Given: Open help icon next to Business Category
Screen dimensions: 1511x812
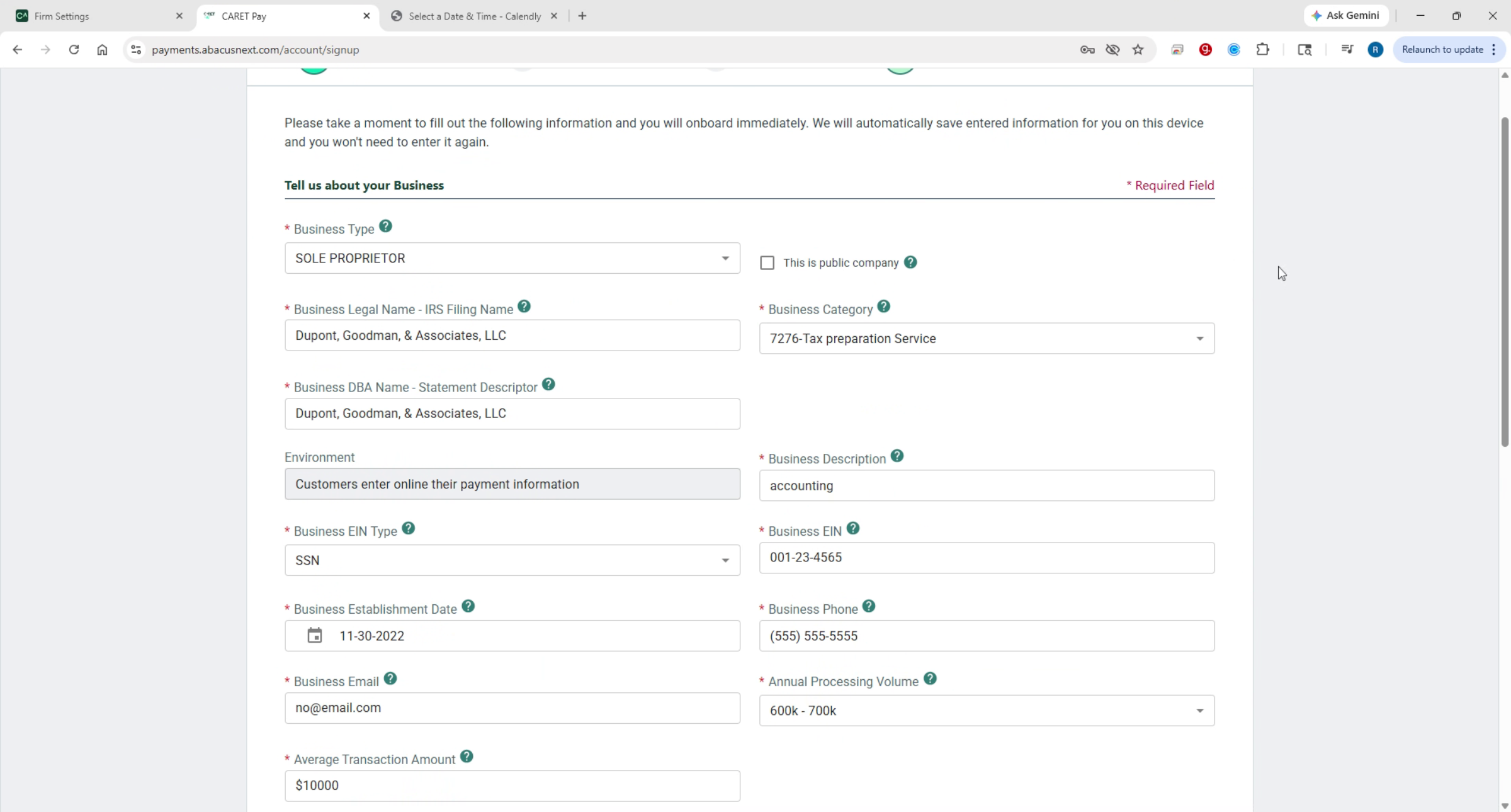Looking at the screenshot, I should click(883, 307).
